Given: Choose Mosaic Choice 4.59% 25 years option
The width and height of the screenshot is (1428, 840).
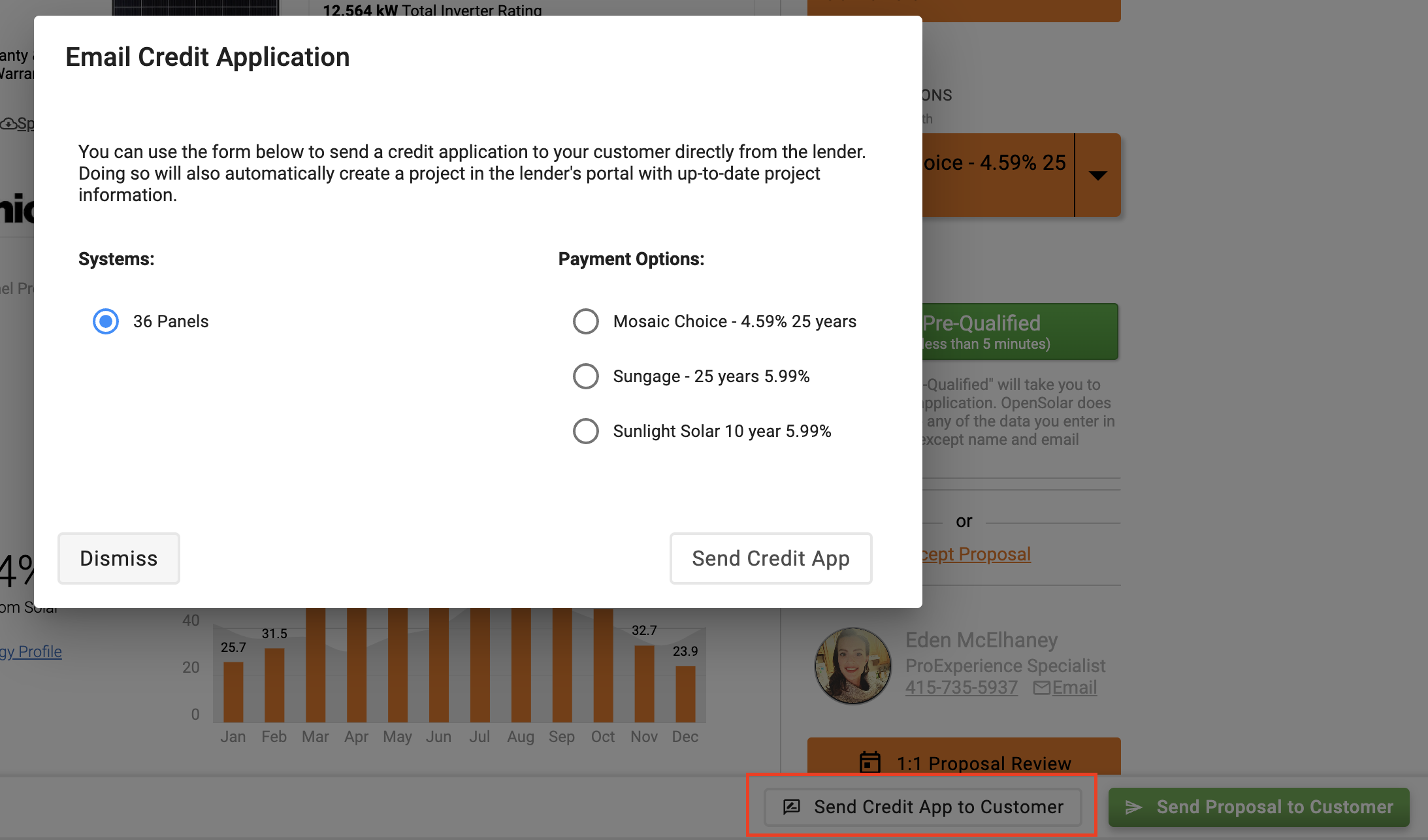Looking at the screenshot, I should [x=586, y=321].
